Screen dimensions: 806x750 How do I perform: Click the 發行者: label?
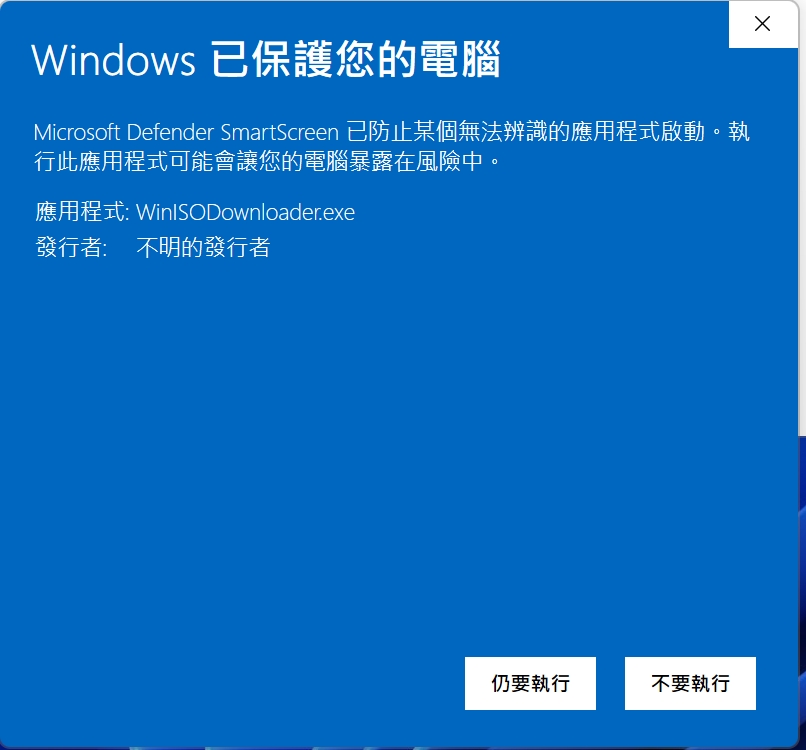pyautogui.click(x=71, y=247)
